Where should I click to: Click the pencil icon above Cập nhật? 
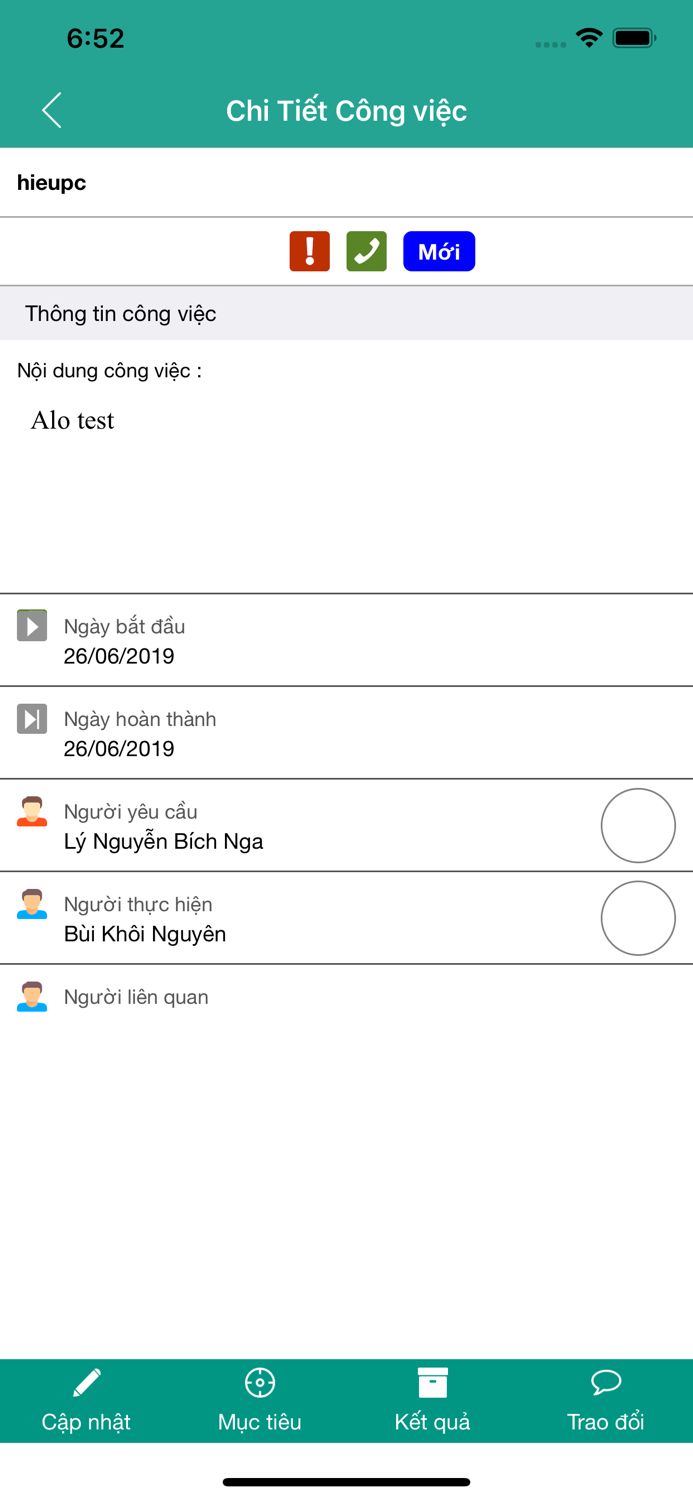[86, 1381]
